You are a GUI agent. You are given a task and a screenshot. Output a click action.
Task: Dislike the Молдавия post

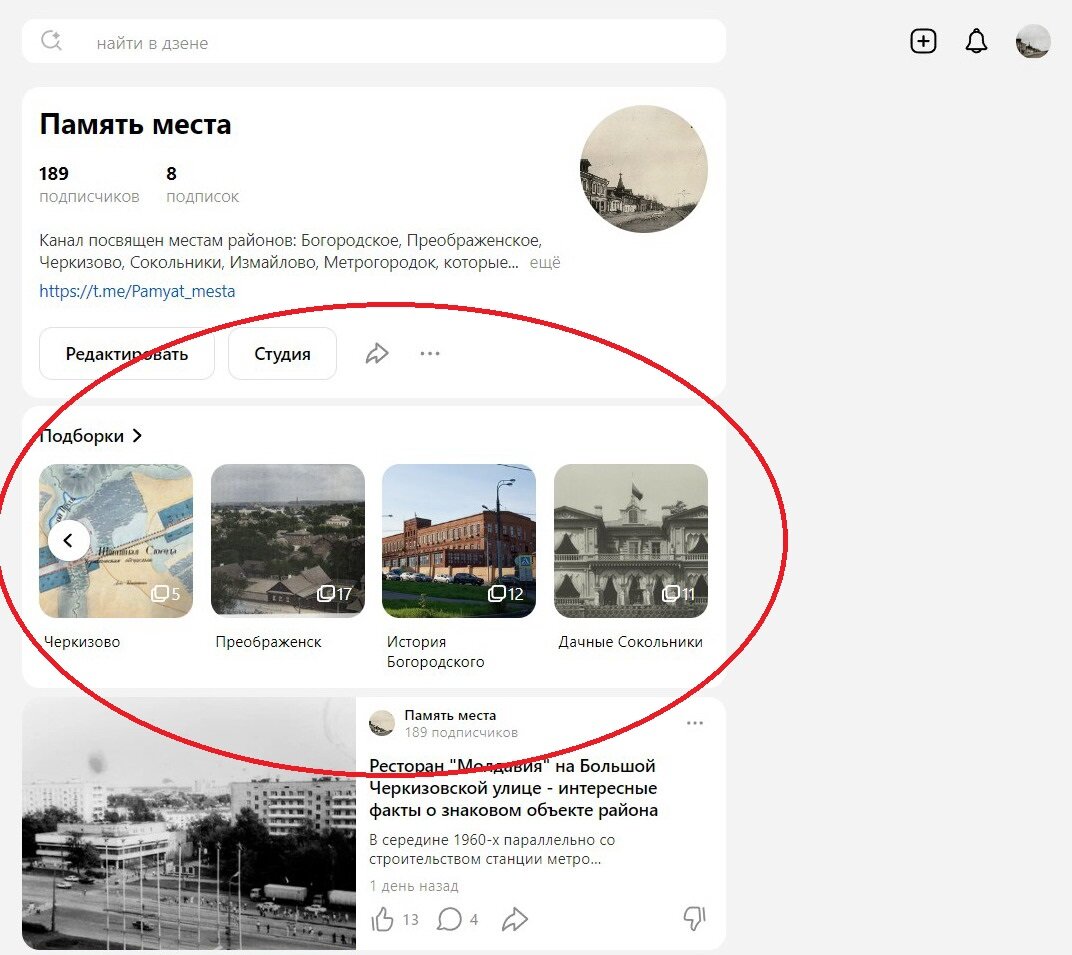pos(694,919)
